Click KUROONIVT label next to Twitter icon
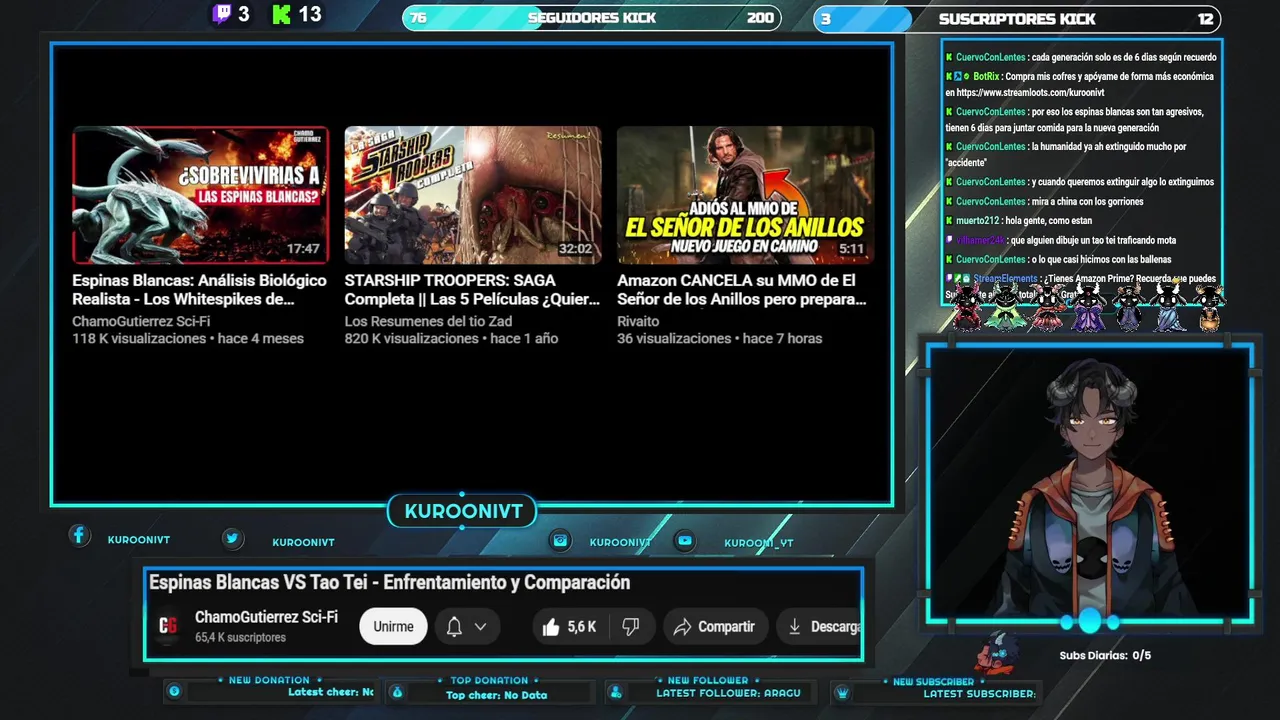1280x720 pixels. point(303,542)
